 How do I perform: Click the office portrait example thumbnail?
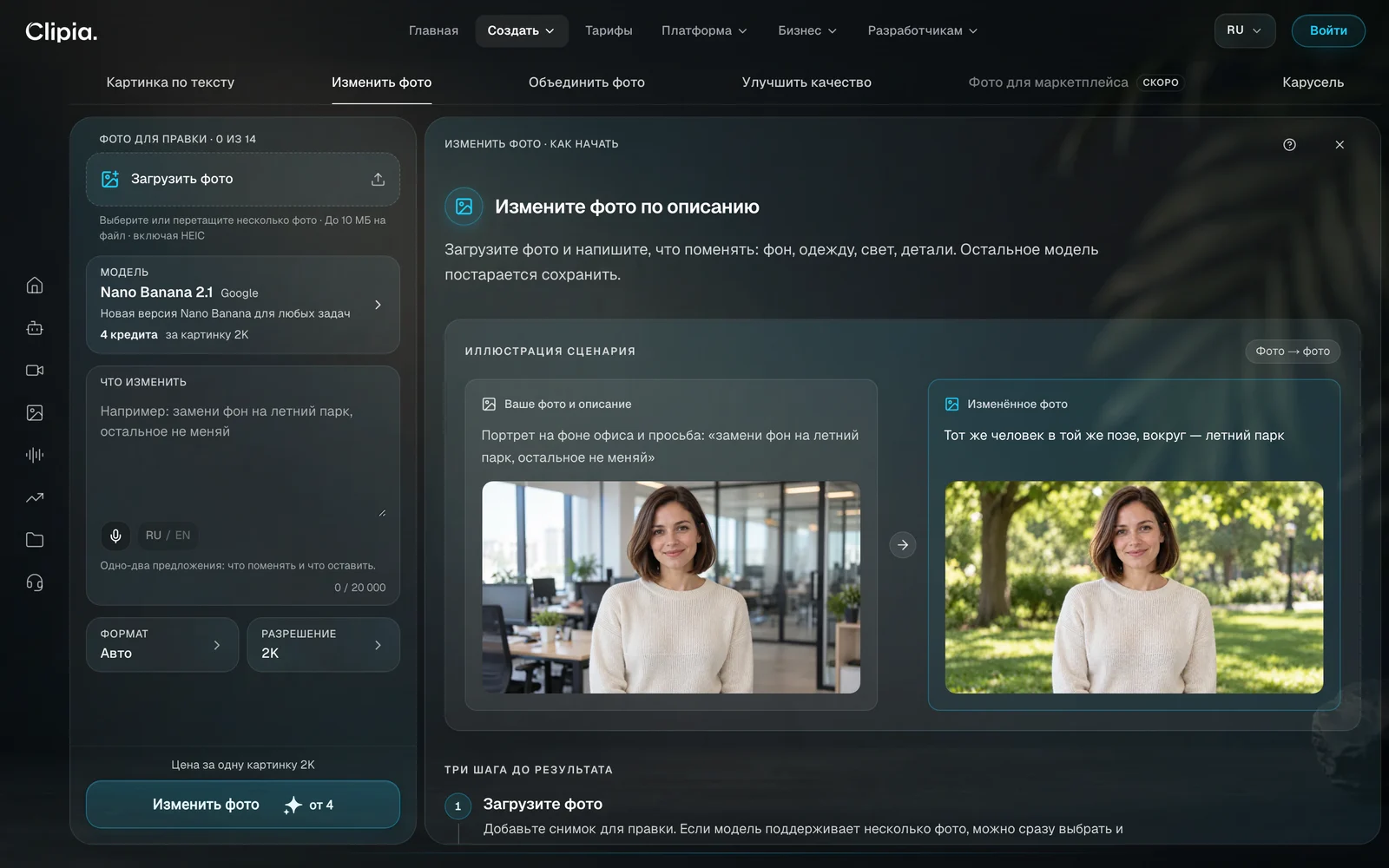pyautogui.click(x=671, y=588)
